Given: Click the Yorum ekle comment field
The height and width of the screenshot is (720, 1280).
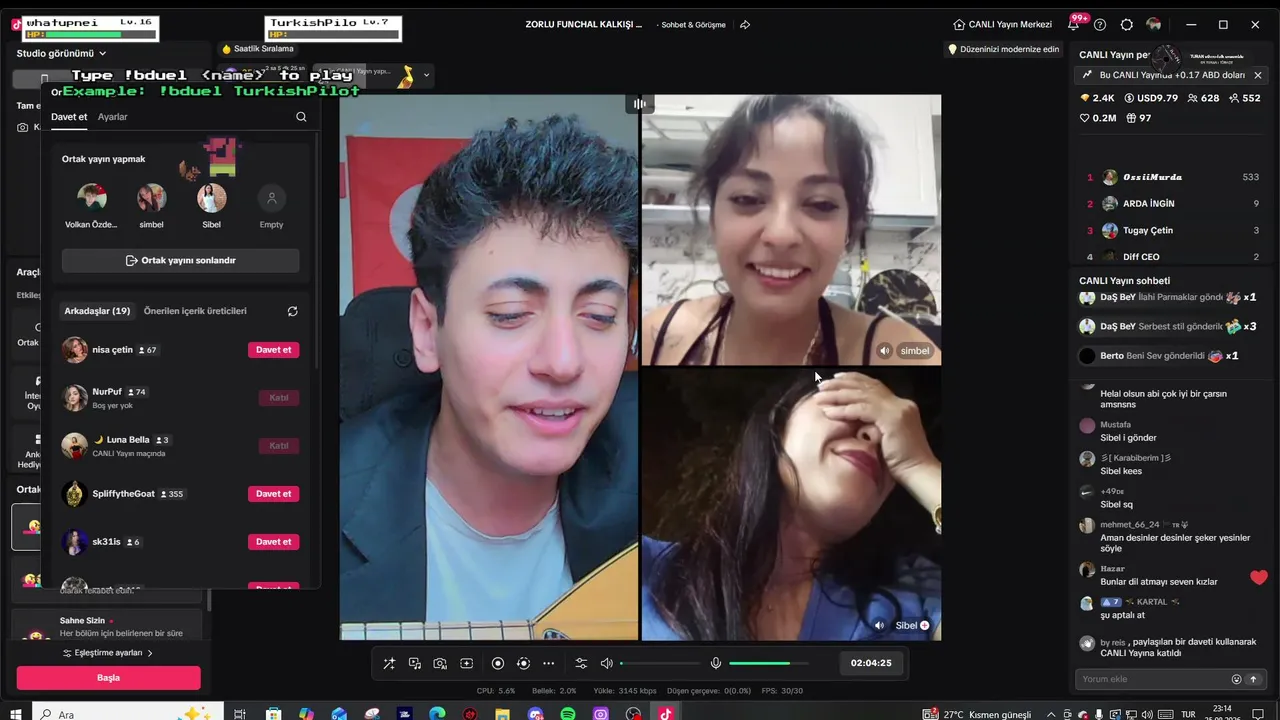Looking at the screenshot, I should click(1154, 679).
